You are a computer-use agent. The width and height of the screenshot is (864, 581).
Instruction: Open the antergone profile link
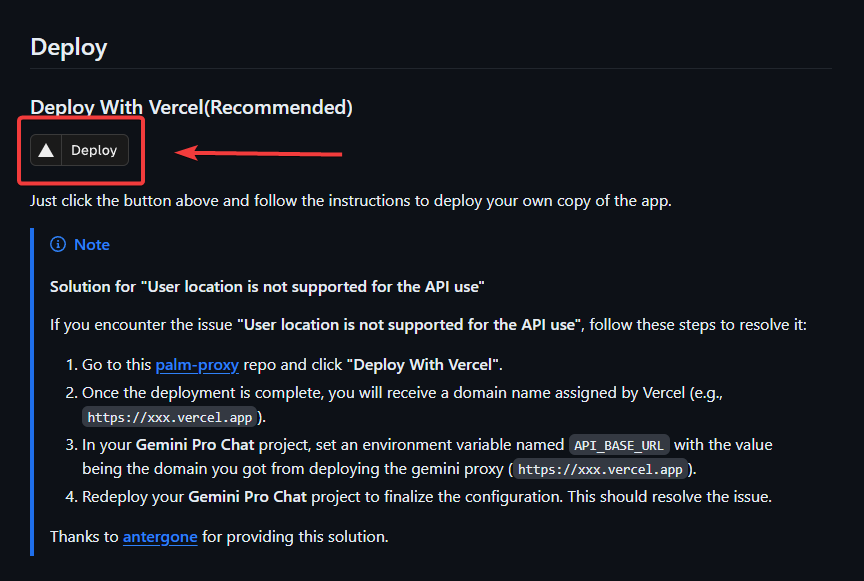(x=160, y=537)
